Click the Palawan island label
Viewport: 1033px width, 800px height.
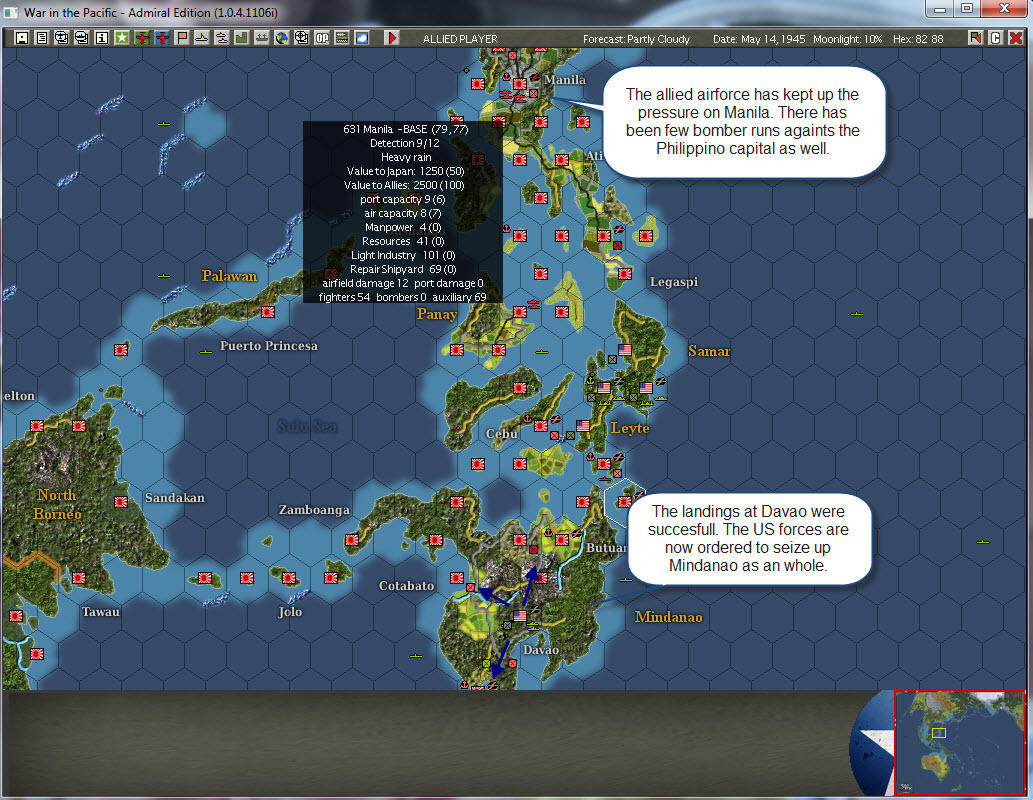(229, 276)
